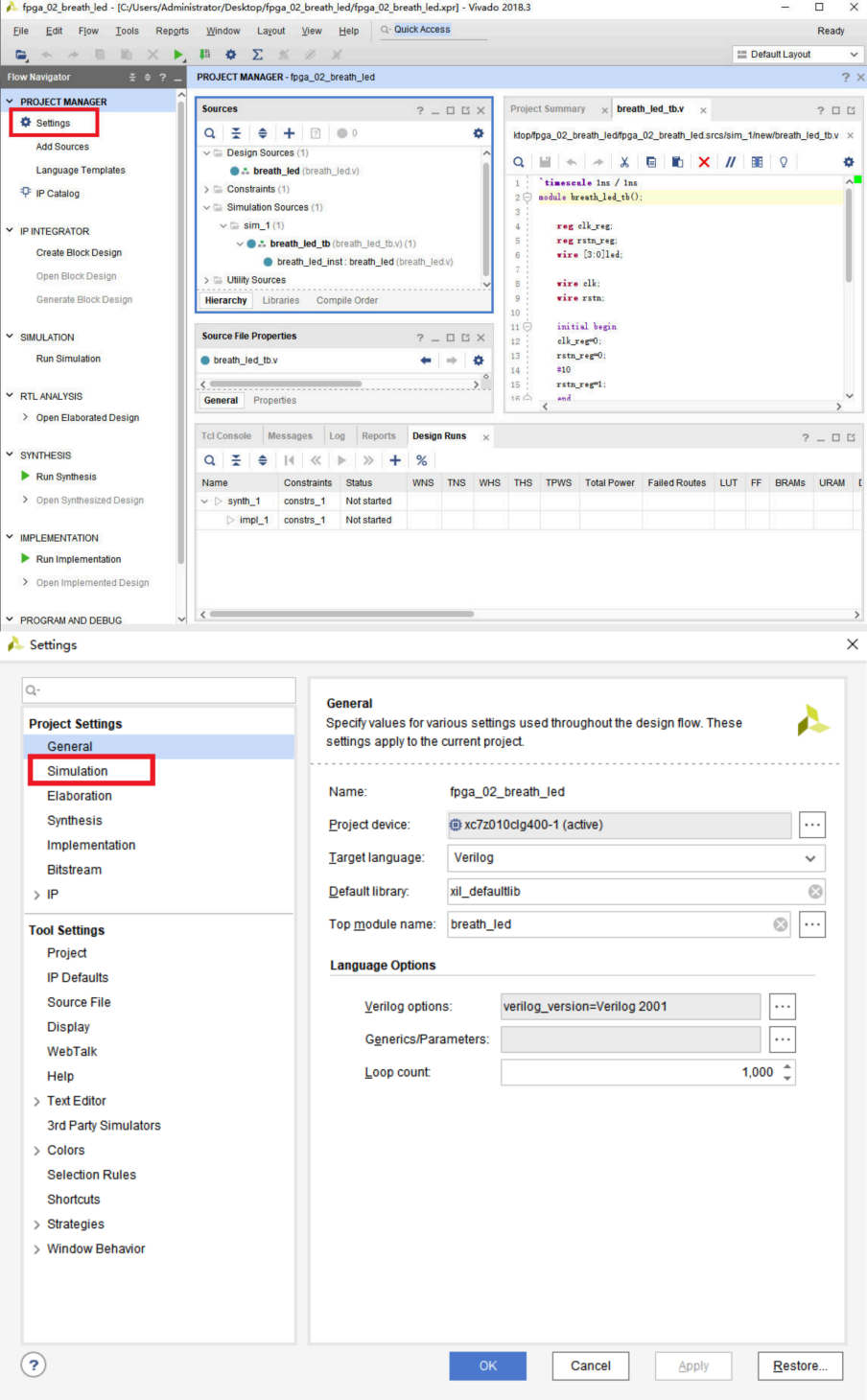Click the scissors cut icon in editor toolbar
Image resolution: width=867 pixels, height=1400 pixels.
624,162
